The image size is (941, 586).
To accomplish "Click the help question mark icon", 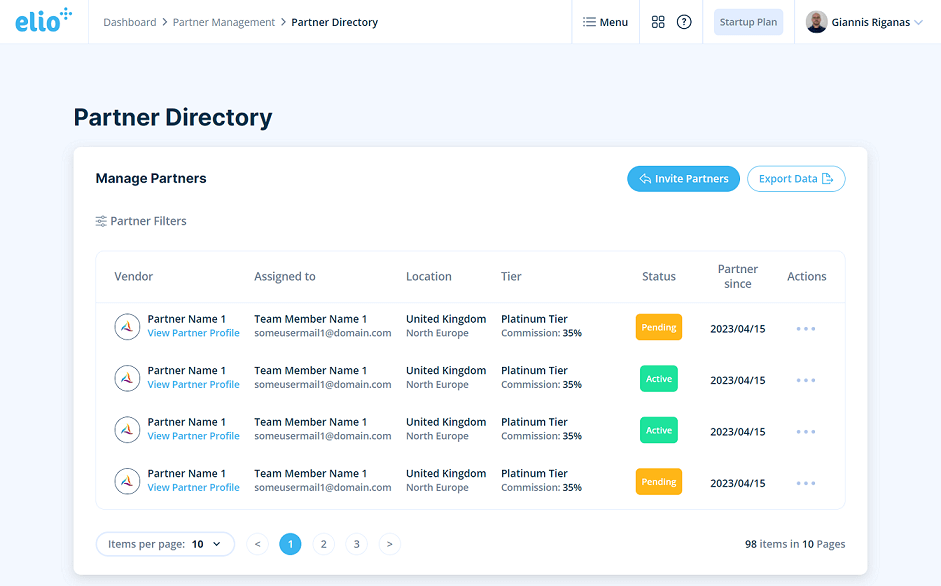I will coord(684,21).
